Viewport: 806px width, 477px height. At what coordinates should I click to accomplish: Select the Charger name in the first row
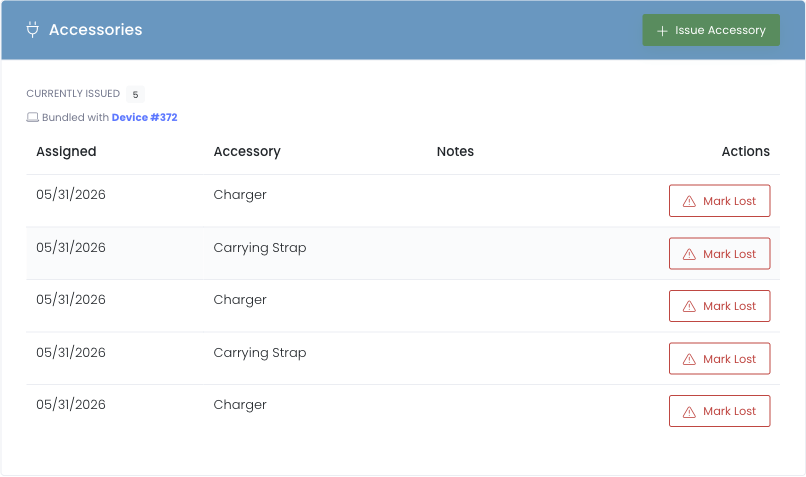tap(240, 195)
